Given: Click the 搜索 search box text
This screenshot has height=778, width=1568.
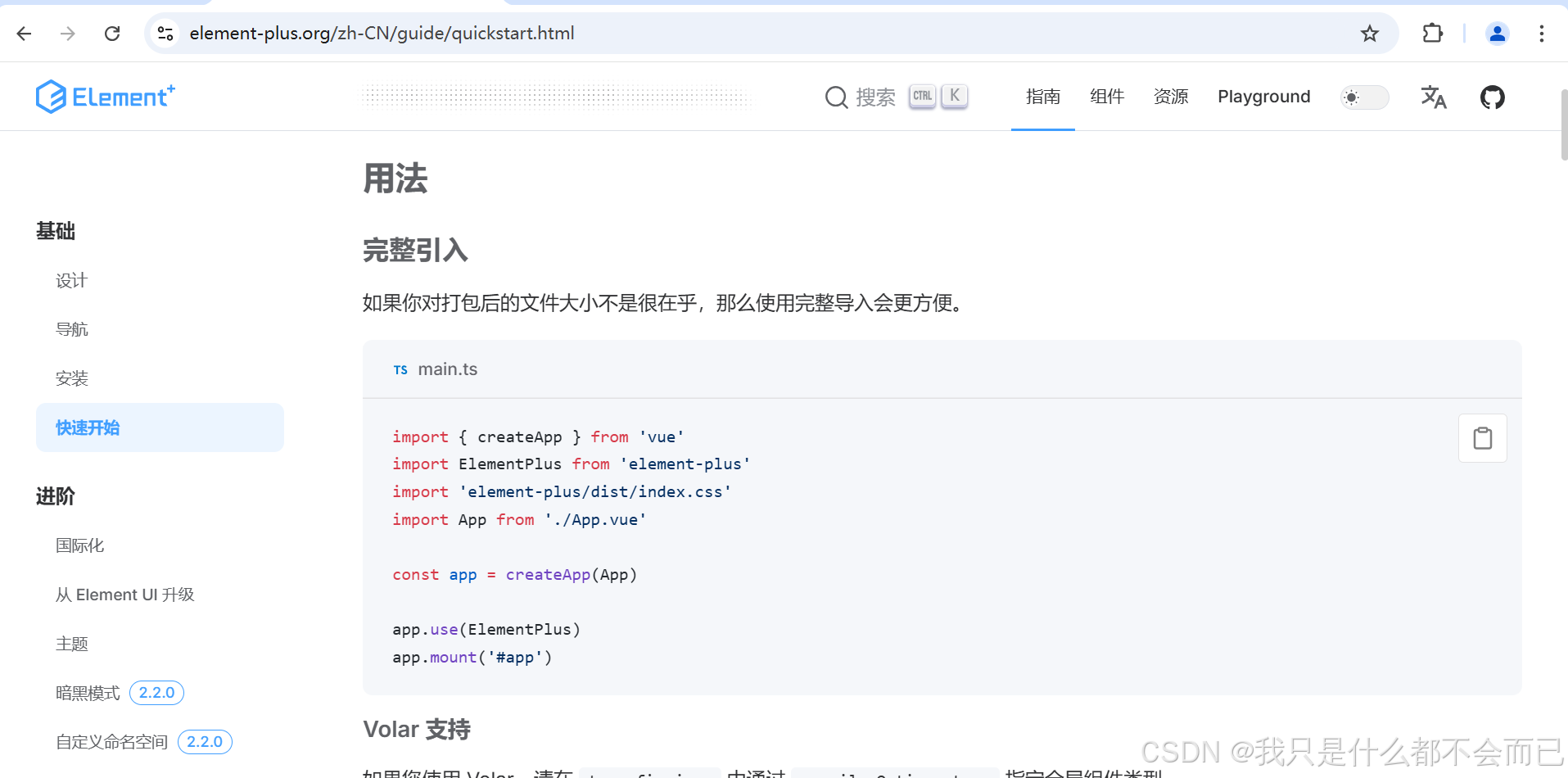Looking at the screenshot, I should tap(875, 97).
